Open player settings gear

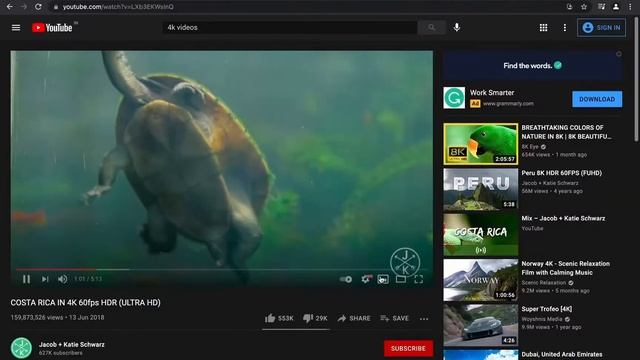366,279
